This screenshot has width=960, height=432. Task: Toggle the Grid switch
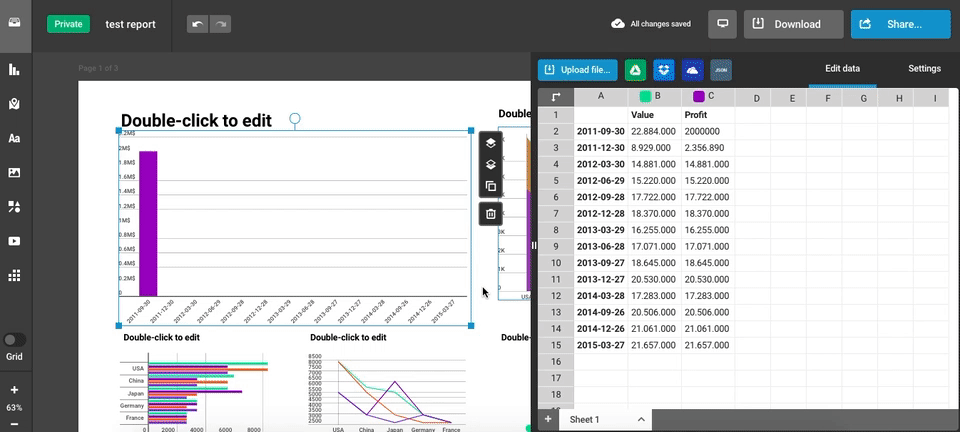tap(15, 340)
